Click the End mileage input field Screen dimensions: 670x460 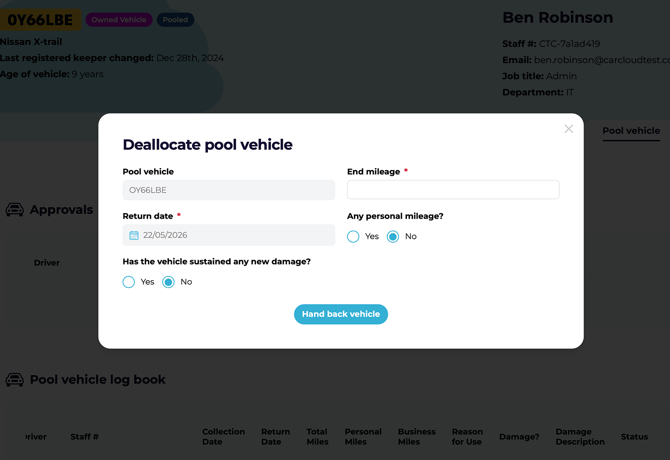pos(453,190)
